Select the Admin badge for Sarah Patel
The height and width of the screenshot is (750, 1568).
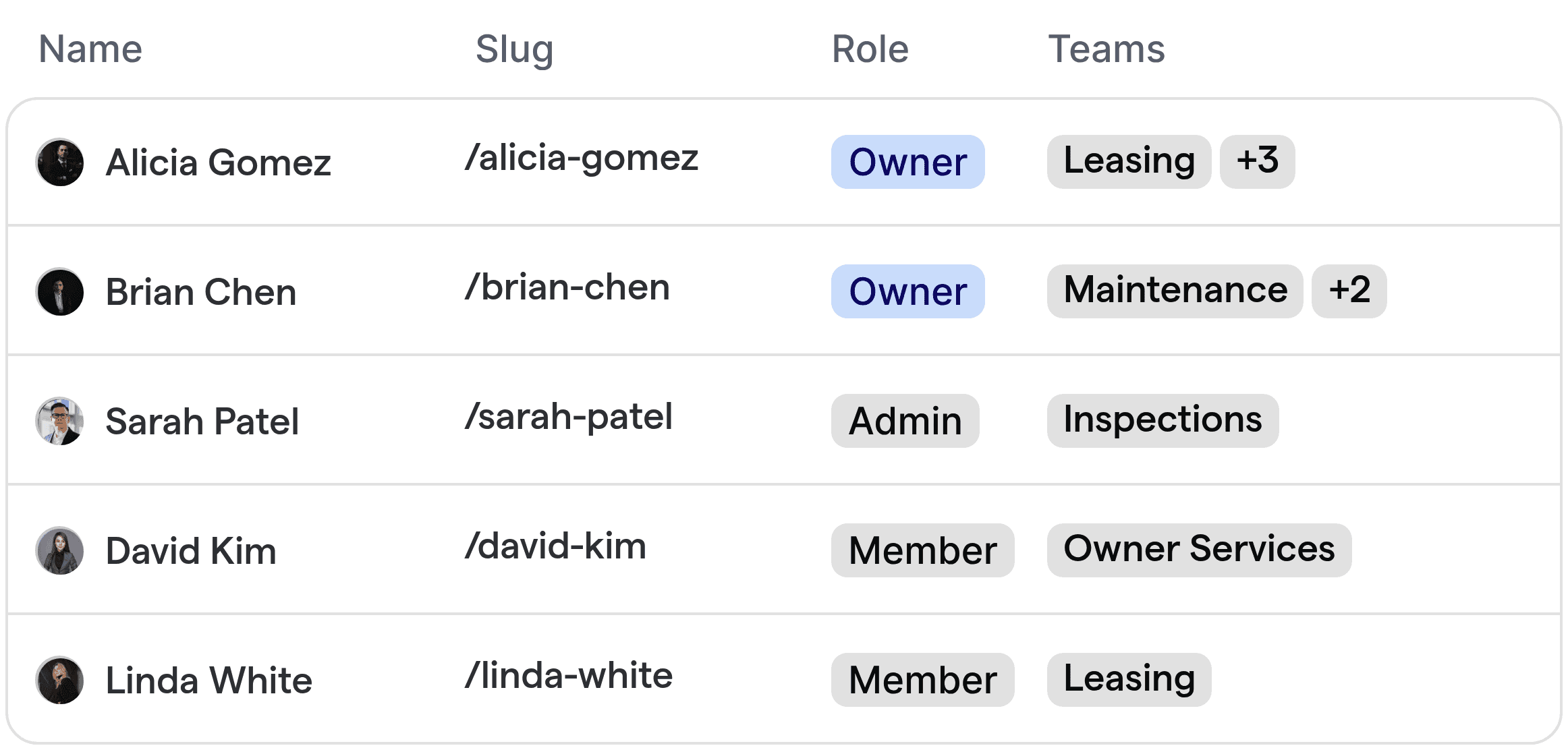[x=905, y=421]
